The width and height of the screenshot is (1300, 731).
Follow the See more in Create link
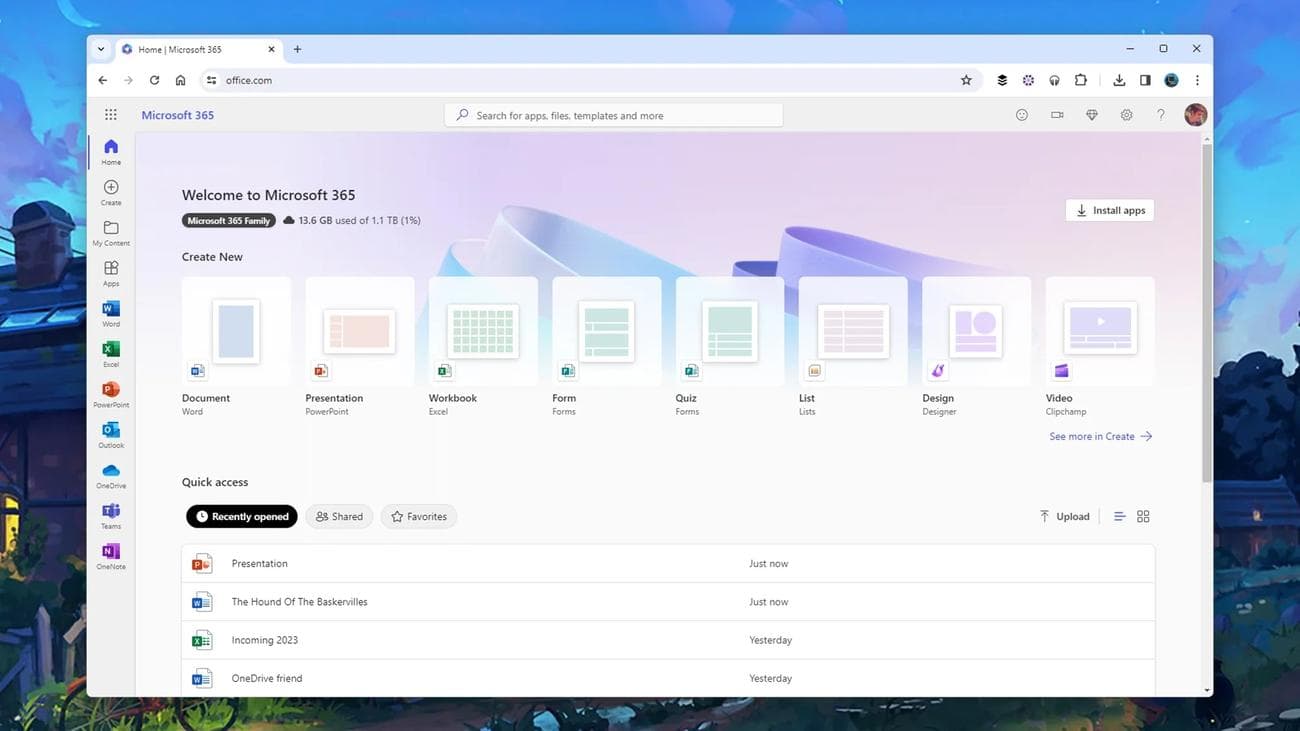tap(1090, 436)
